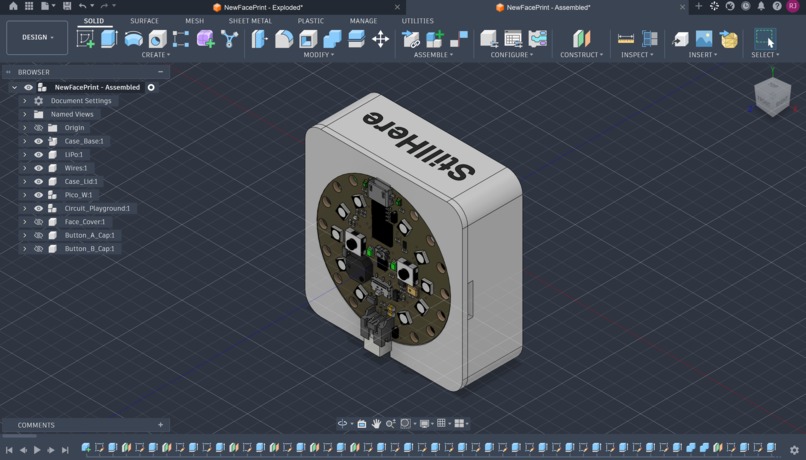Collapse the NewFacePrint - Assembled root node
The width and height of the screenshot is (806, 460).
tap(14, 87)
